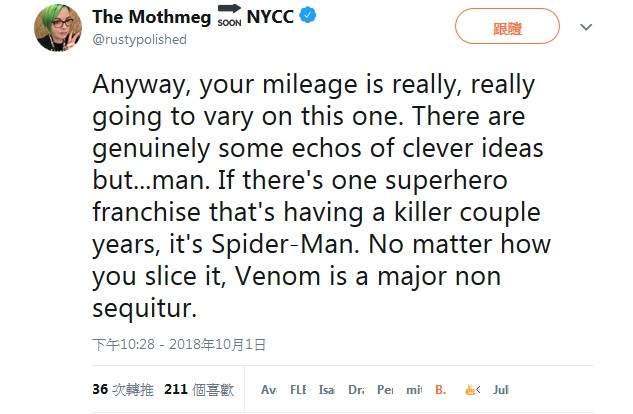This screenshot has width=633, height=414.
Task: Click the 'Jul' liker avatar
Action: pyautogui.click(x=501, y=389)
